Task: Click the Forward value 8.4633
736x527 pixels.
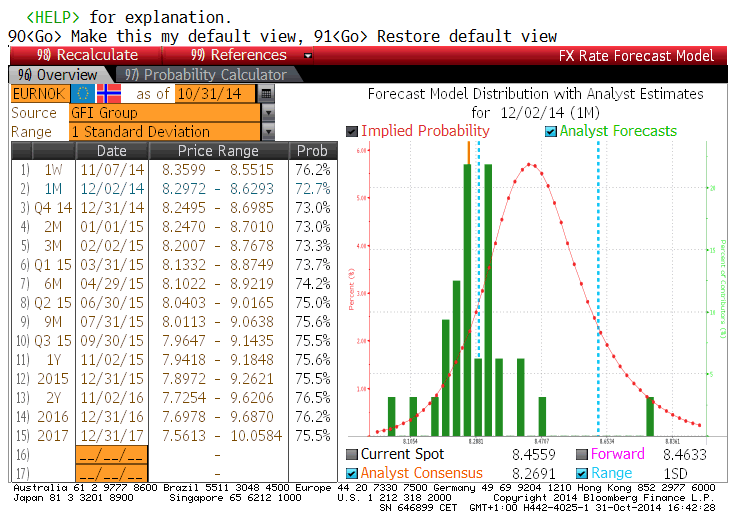Action: (685, 454)
